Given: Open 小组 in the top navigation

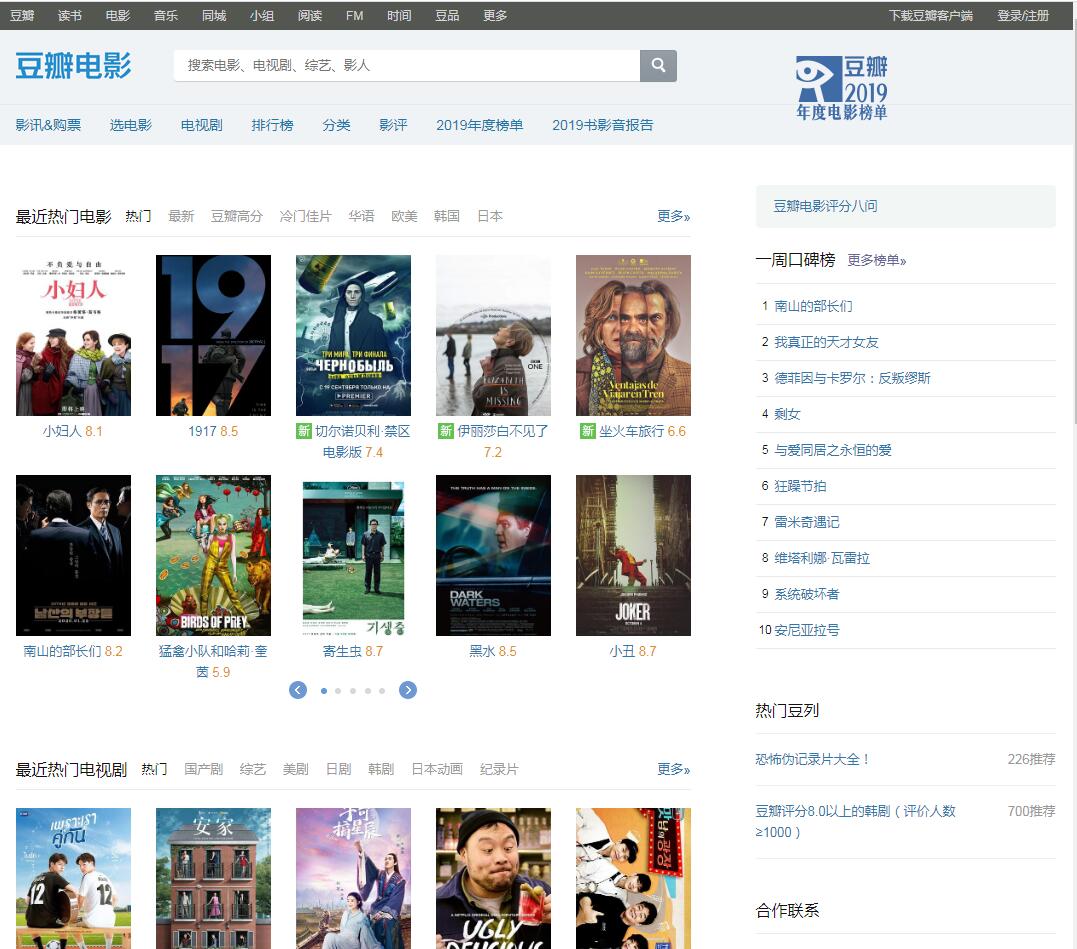Looking at the screenshot, I should 262,15.
